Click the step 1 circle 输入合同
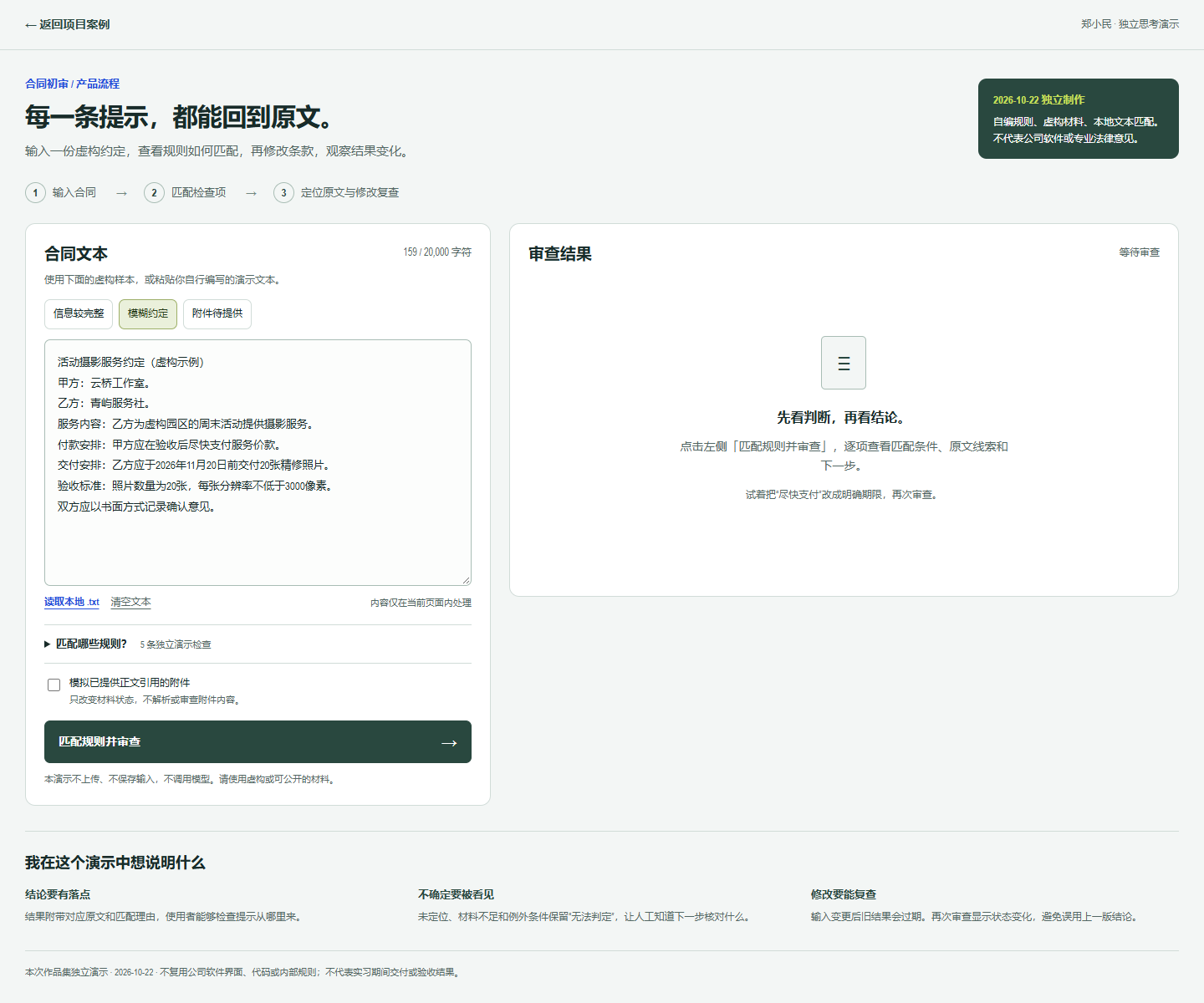The width and height of the screenshot is (1204, 1003). point(35,193)
